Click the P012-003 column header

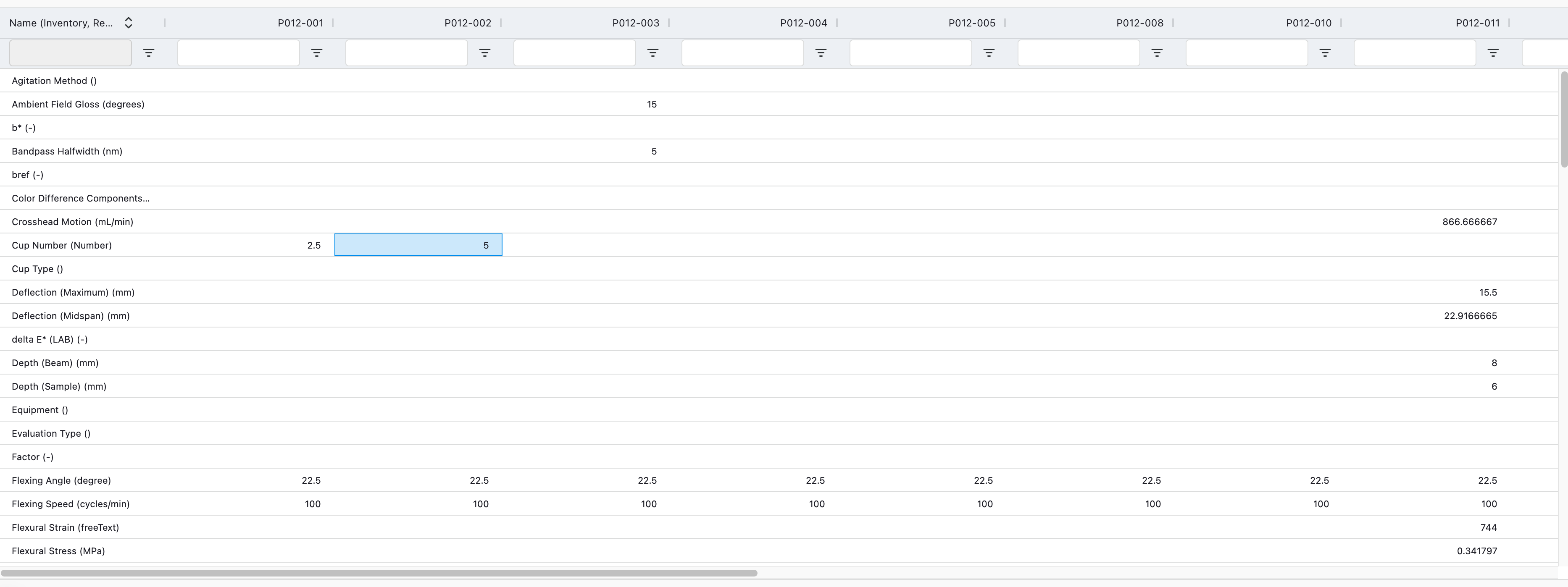point(636,23)
